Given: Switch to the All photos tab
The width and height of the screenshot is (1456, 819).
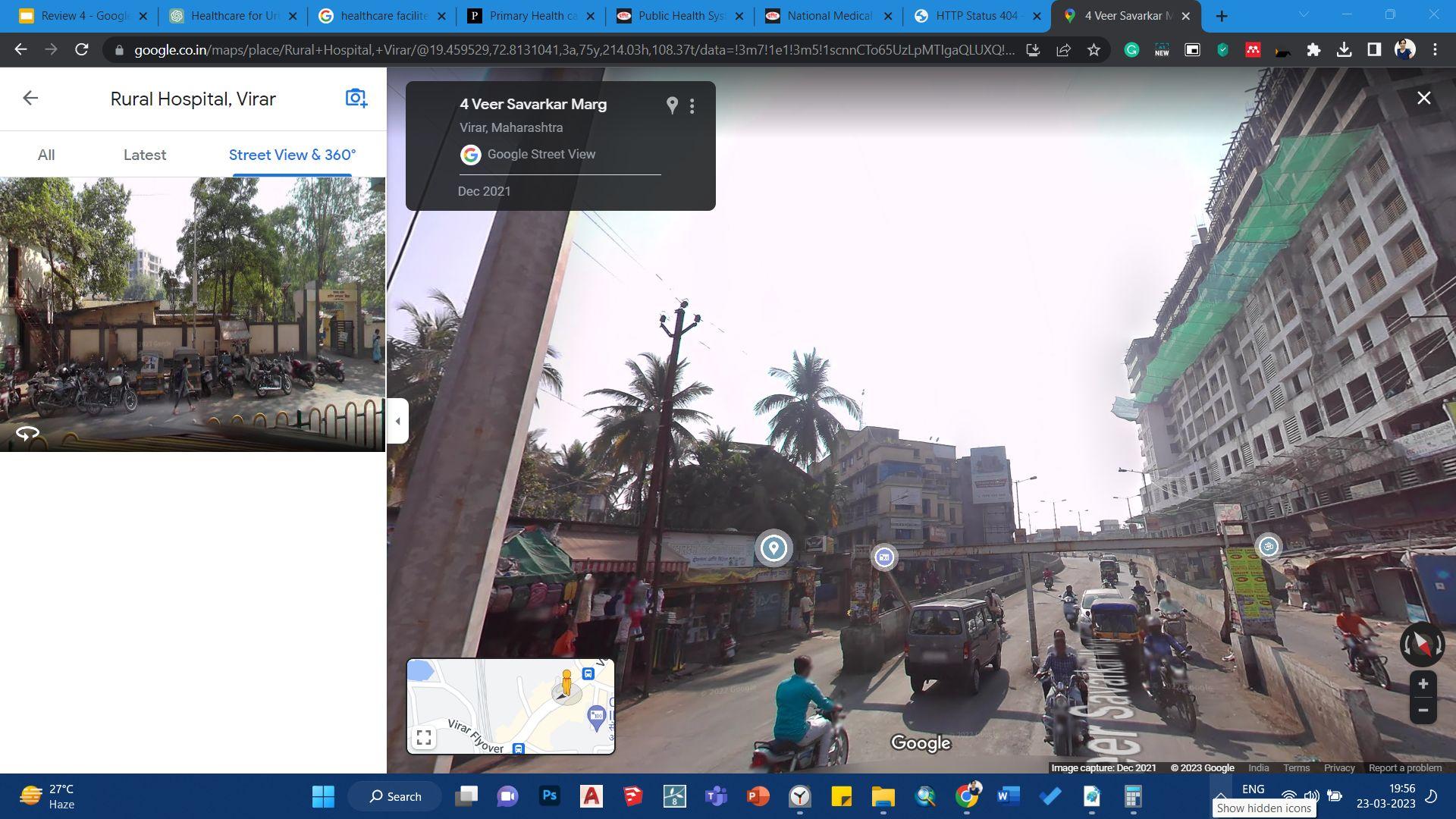Looking at the screenshot, I should pos(46,155).
